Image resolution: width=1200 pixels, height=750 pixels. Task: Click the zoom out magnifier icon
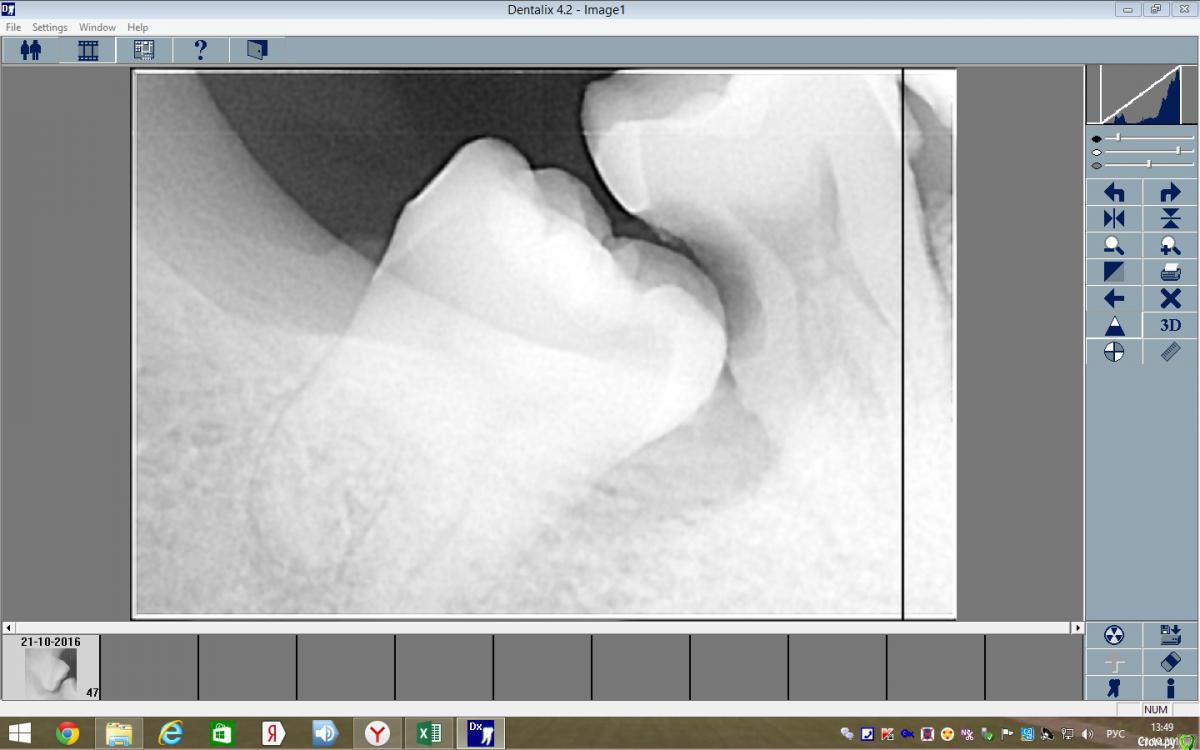(x=1114, y=246)
